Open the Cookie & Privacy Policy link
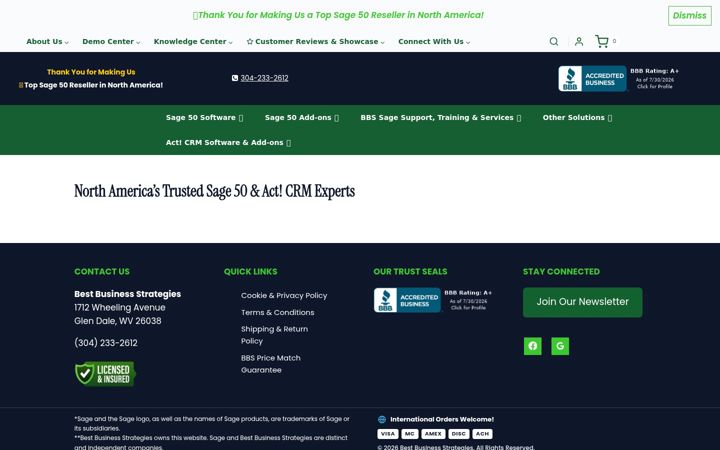Viewport: 720px width, 450px height. [x=284, y=295]
